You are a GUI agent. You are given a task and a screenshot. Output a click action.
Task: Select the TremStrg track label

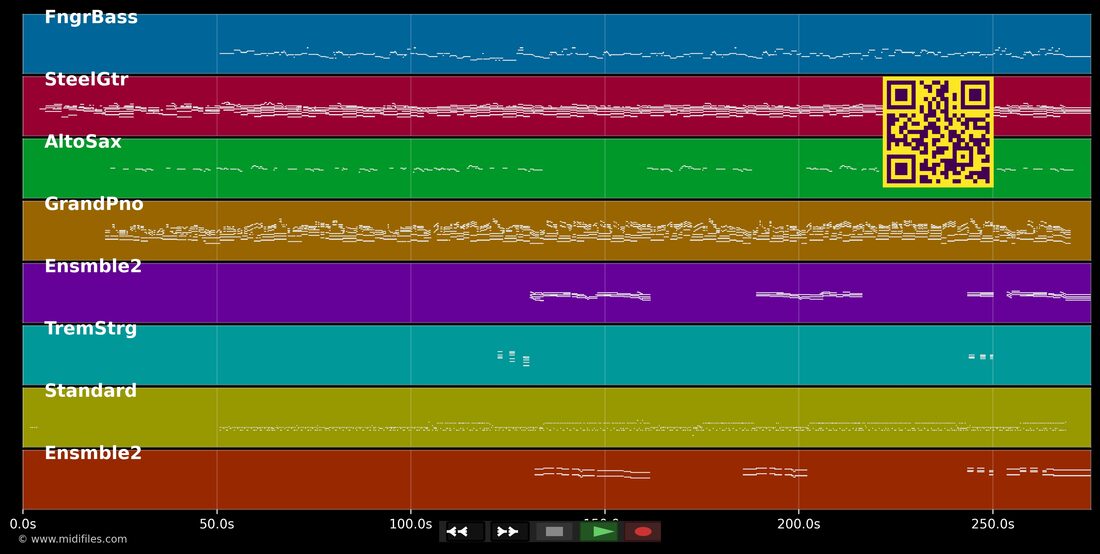[90, 328]
